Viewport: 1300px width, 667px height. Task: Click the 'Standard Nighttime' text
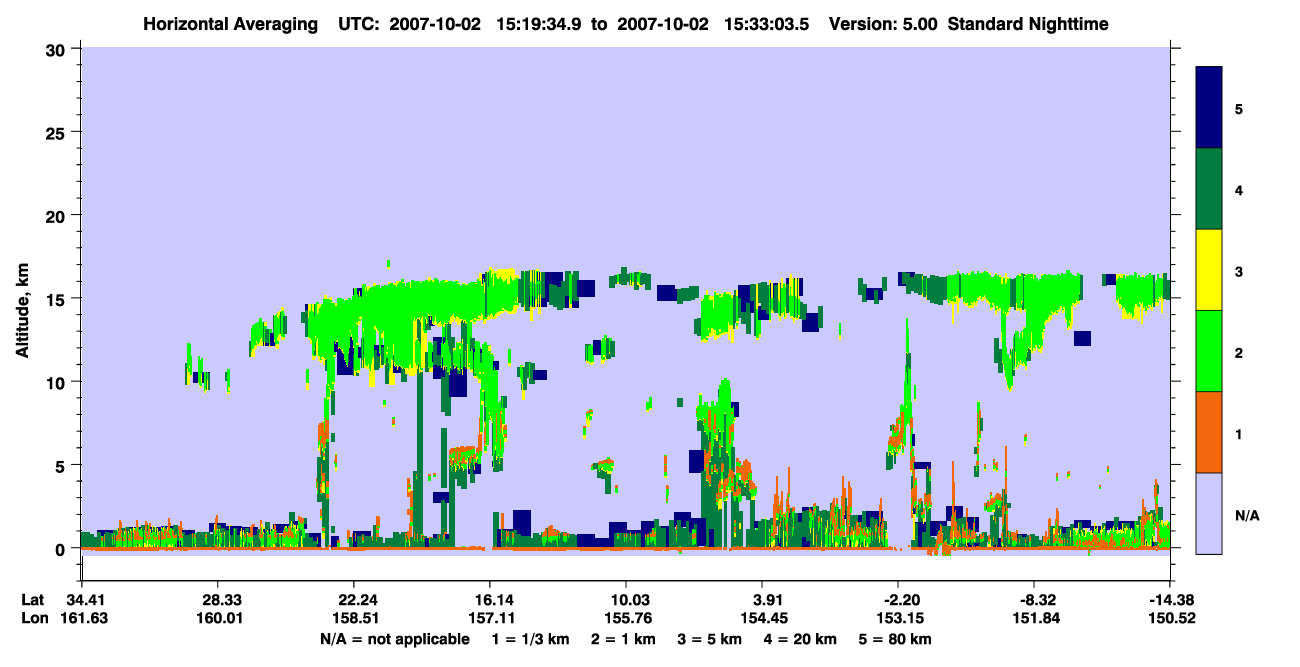pyautogui.click(x=1028, y=23)
